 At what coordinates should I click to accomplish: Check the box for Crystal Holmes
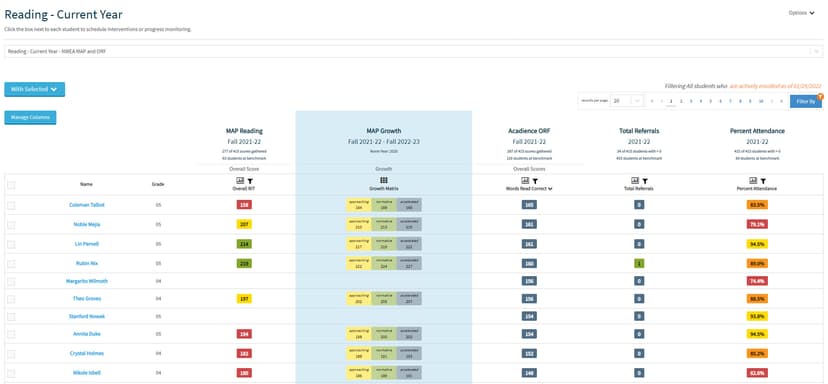point(12,353)
